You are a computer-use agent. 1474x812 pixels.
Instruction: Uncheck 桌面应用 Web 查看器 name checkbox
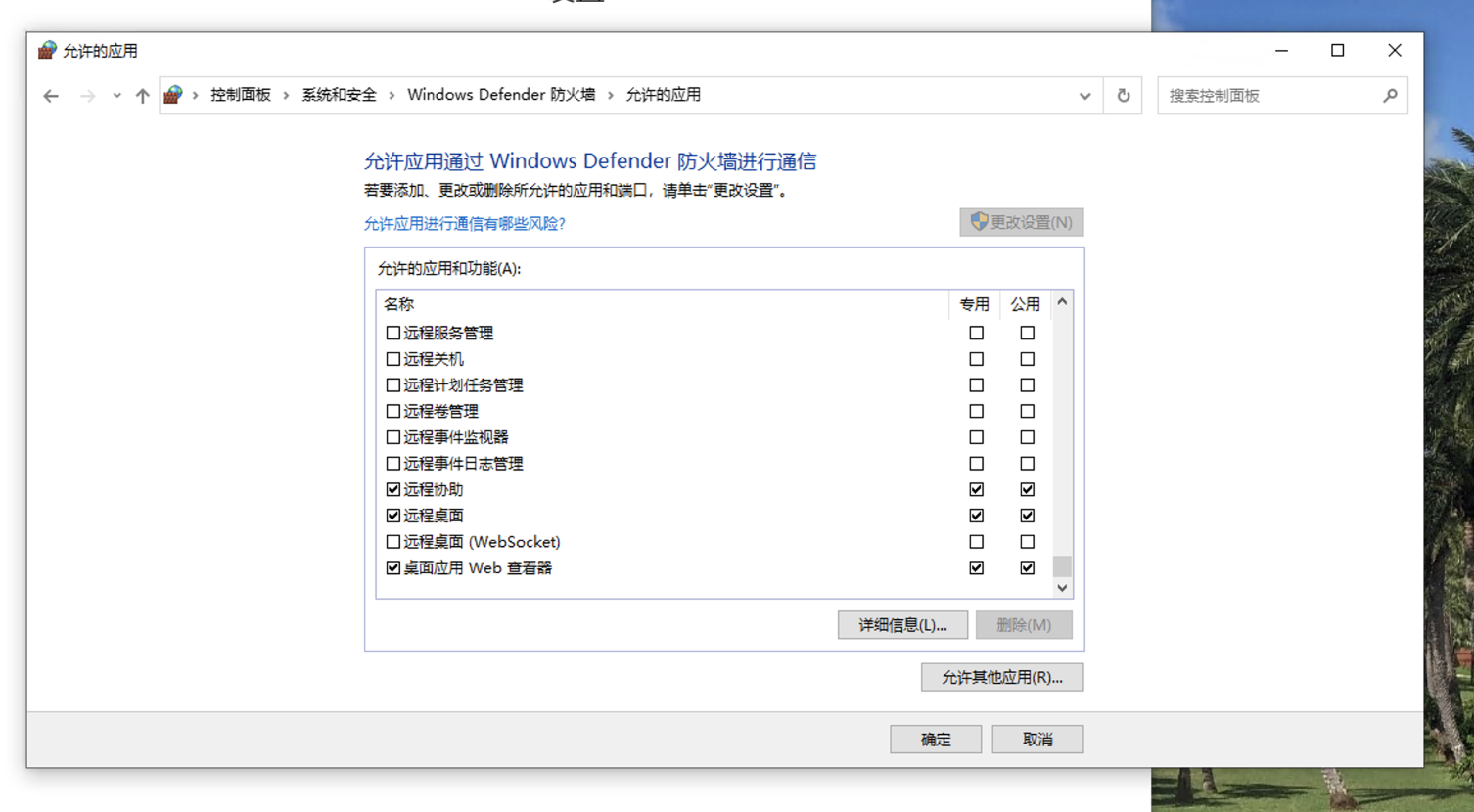(x=393, y=567)
